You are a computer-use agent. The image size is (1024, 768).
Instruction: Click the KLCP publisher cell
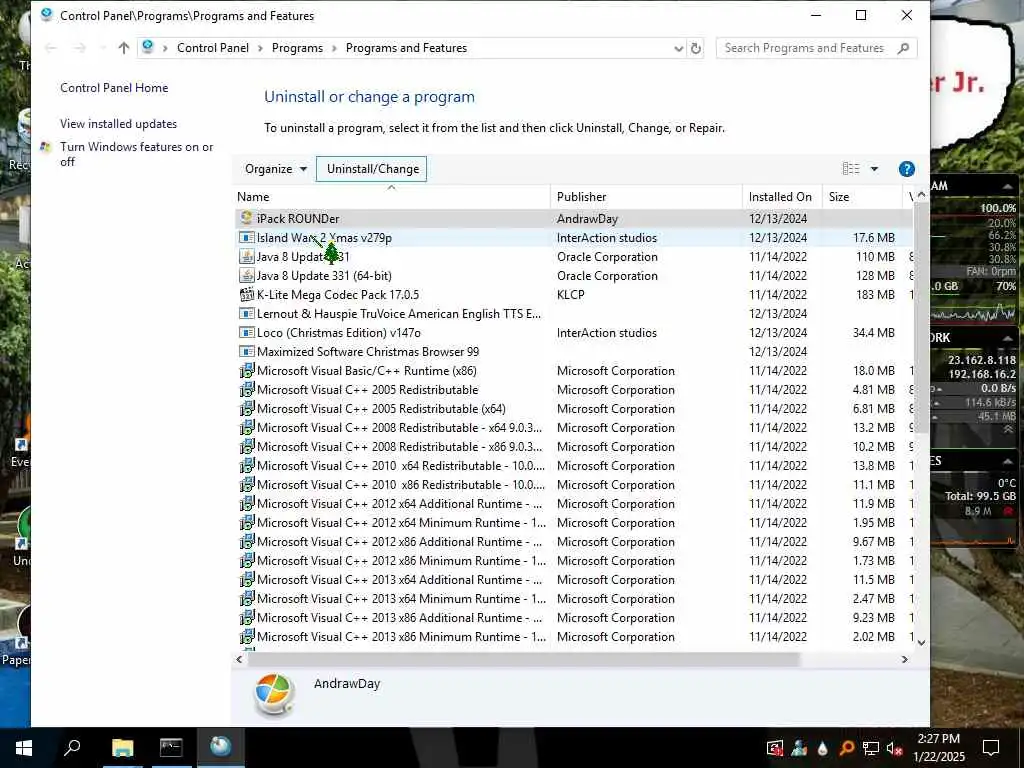point(571,295)
